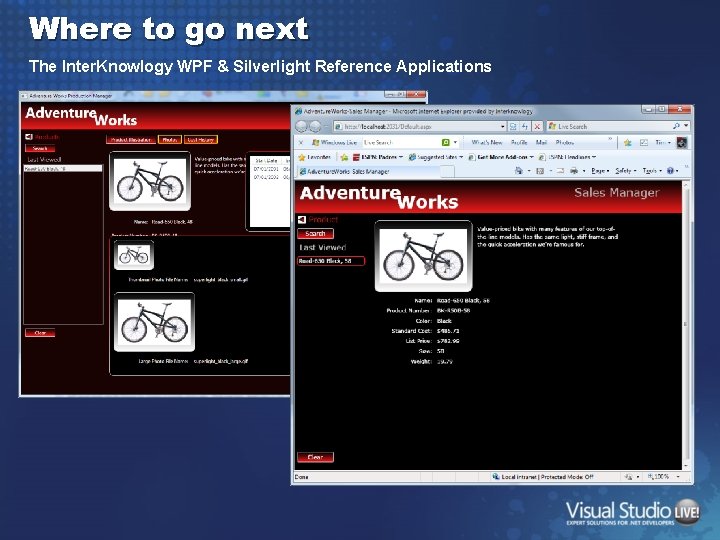This screenshot has height=540, width=720.
Task: Click the vertical scrollbar in the browser window
Action: coord(686,324)
